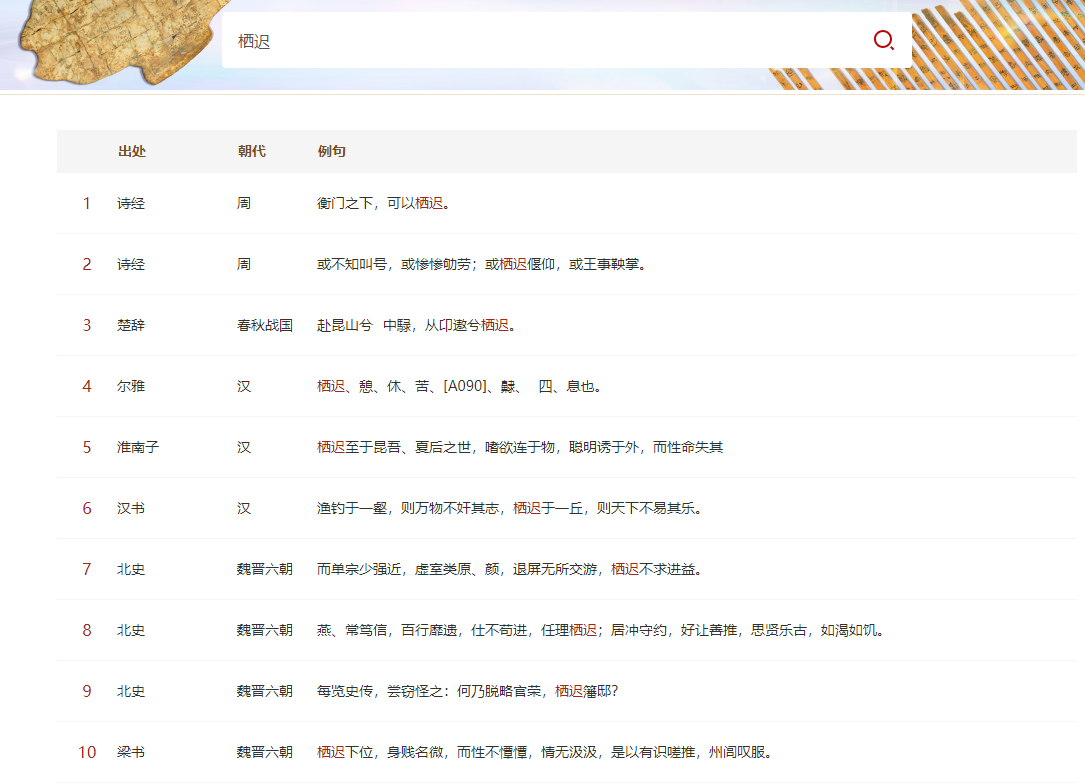Click the sentence 栖迟至于昆吾、夏后之世
The image size is (1085, 784).
[x=520, y=447]
